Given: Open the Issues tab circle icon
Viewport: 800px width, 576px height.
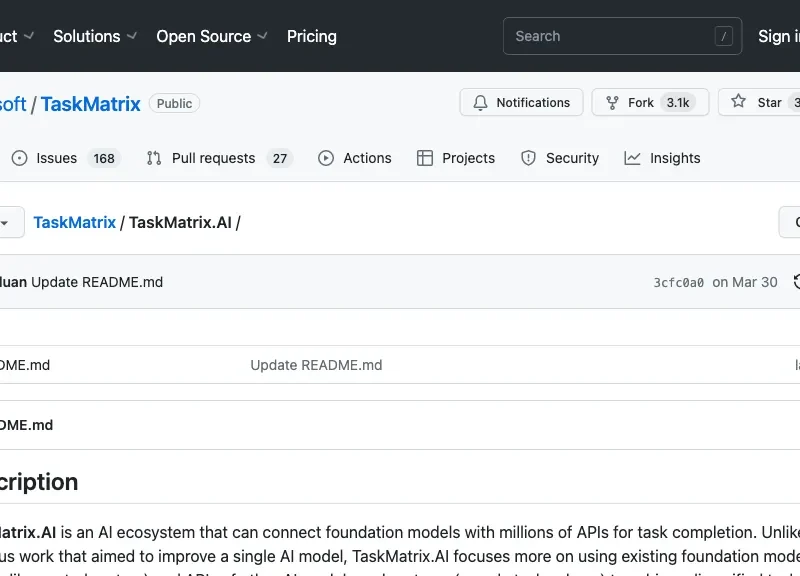Looking at the screenshot, I should 19,158.
